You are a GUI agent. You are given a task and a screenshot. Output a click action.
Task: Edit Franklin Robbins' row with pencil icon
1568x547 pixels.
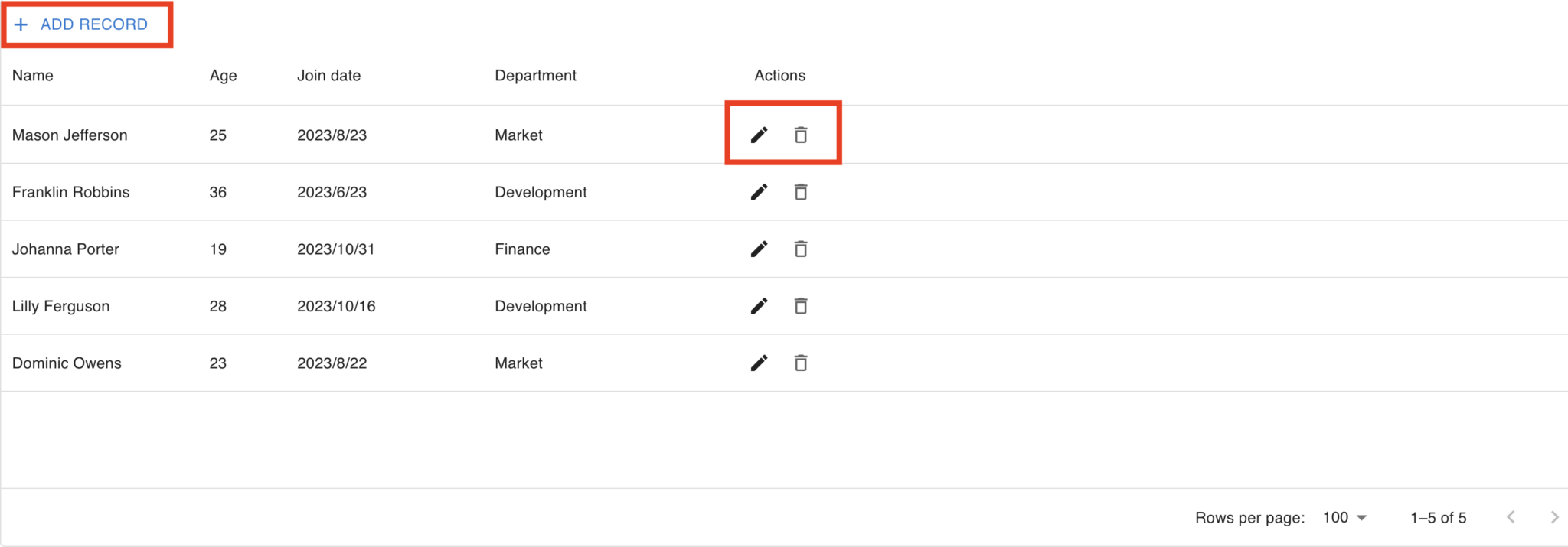click(759, 192)
